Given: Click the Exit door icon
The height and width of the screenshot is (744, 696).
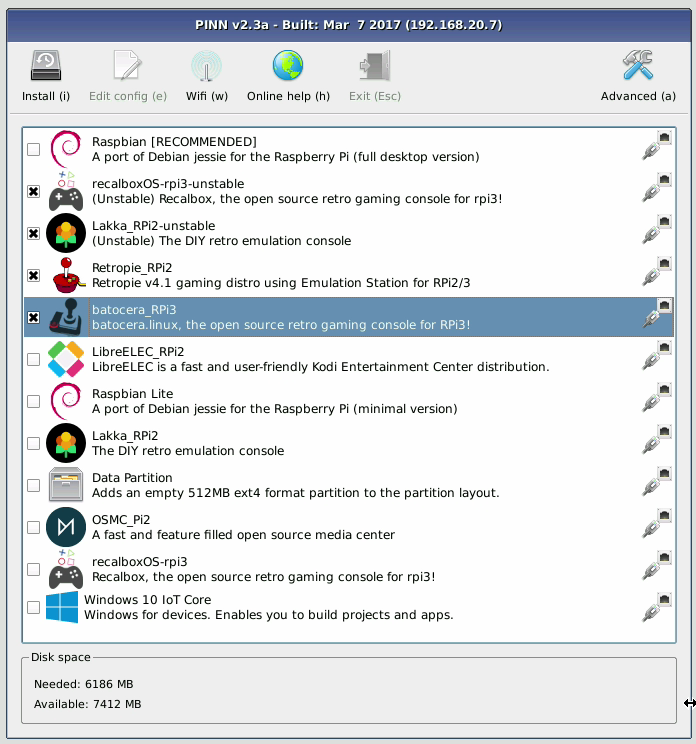Looking at the screenshot, I should 375,65.
